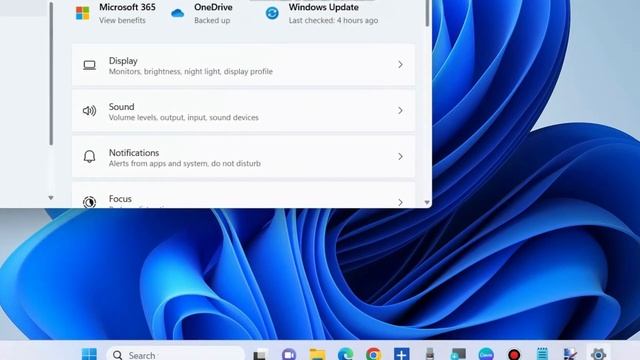Open the dark monitor app icon
This screenshot has width=640, height=360.
(458, 354)
